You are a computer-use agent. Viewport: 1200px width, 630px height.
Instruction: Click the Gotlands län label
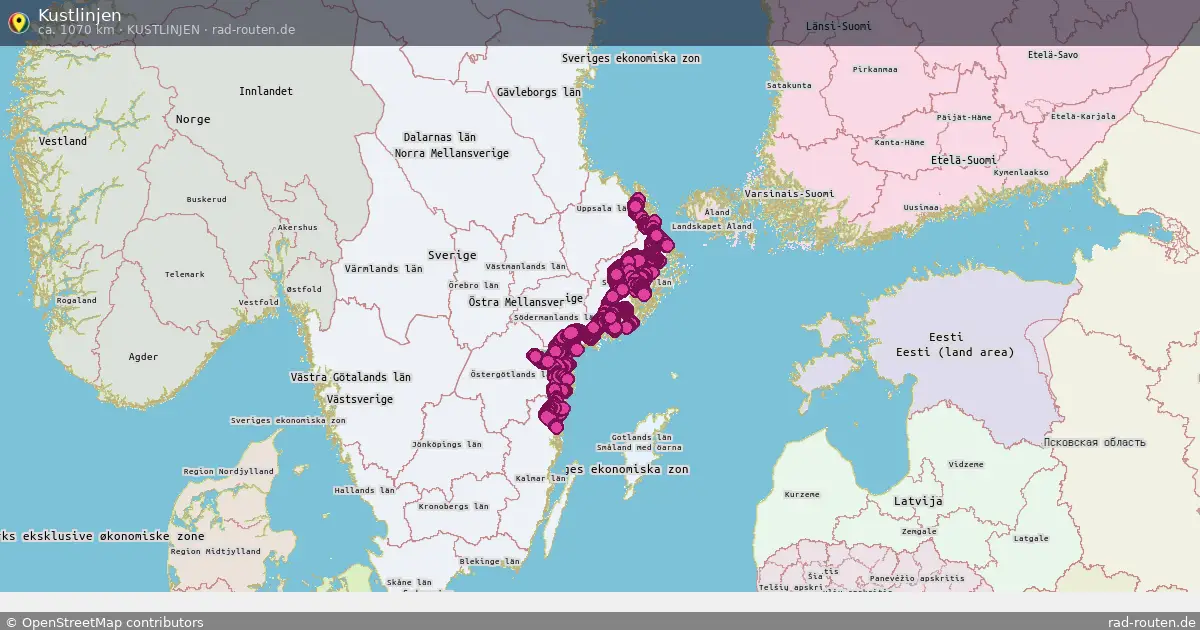[641, 437]
